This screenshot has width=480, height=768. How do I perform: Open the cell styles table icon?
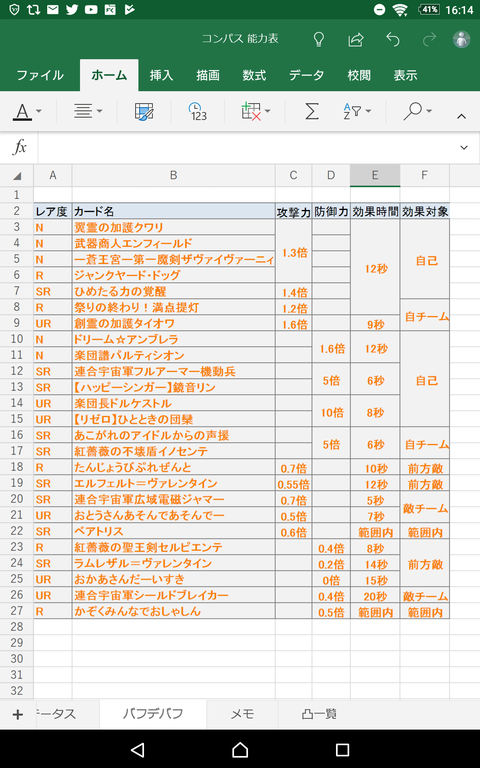coord(144,112)
